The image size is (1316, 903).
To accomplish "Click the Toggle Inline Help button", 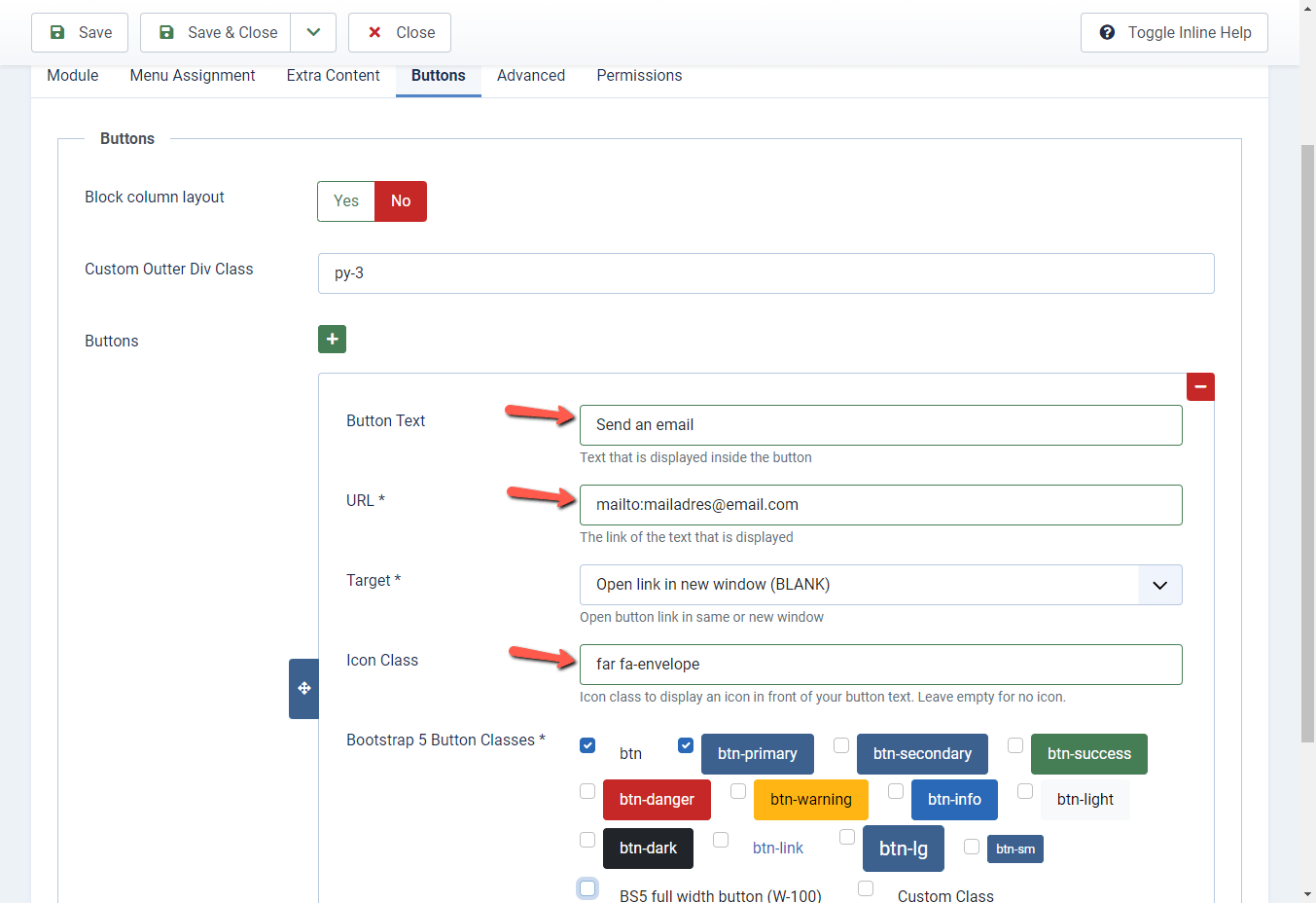I will [1173, 32].
